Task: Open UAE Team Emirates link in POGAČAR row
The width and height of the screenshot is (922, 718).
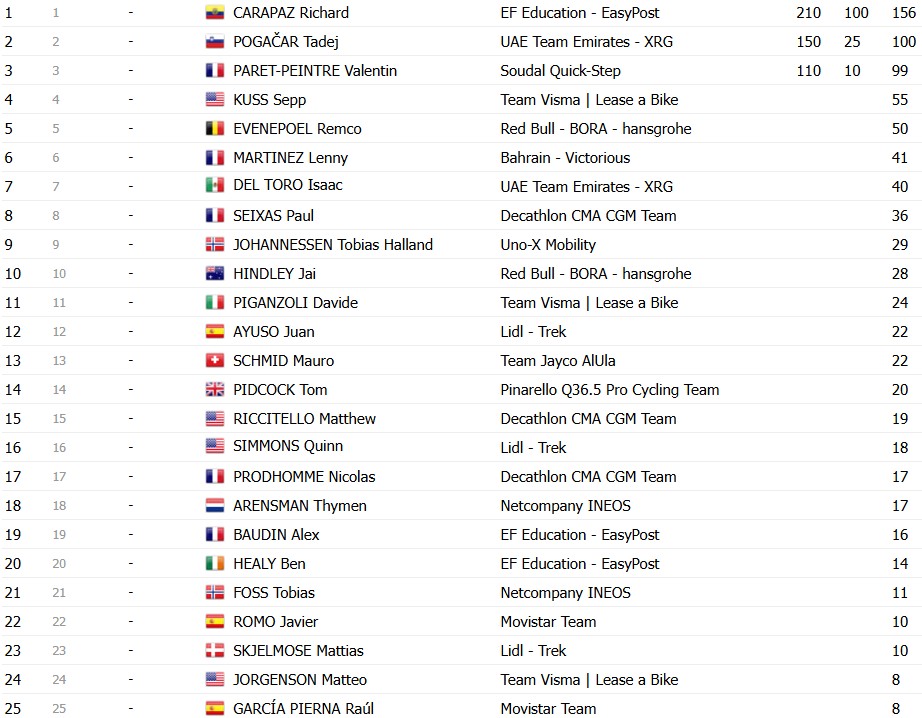Action: (x=587, y=42)
